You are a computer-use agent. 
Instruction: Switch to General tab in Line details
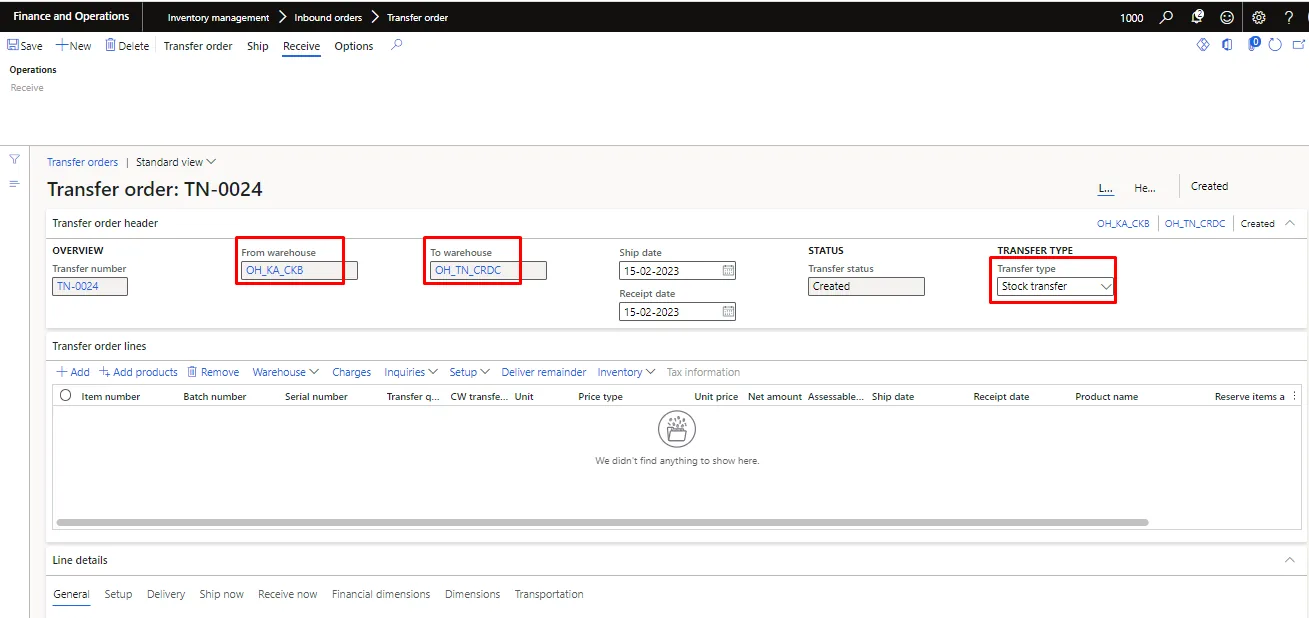click(71, 594)
